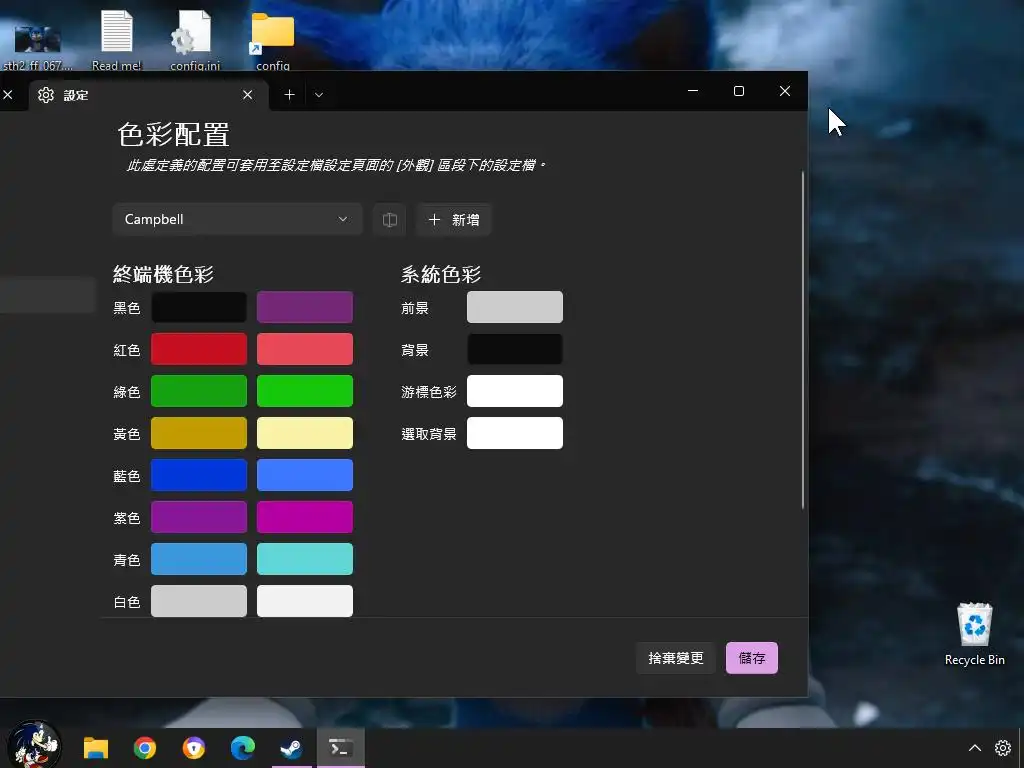Change the 選取背景 selection background swatch
Viewport: 1024px width, 768px height.
[515, 433]
